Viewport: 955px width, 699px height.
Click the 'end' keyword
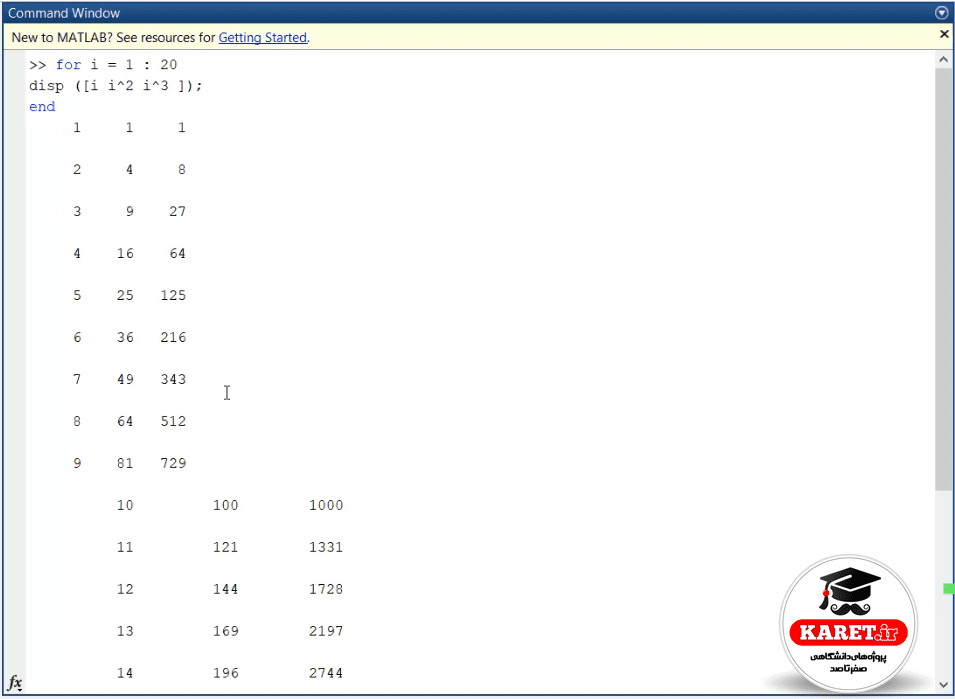42,107
